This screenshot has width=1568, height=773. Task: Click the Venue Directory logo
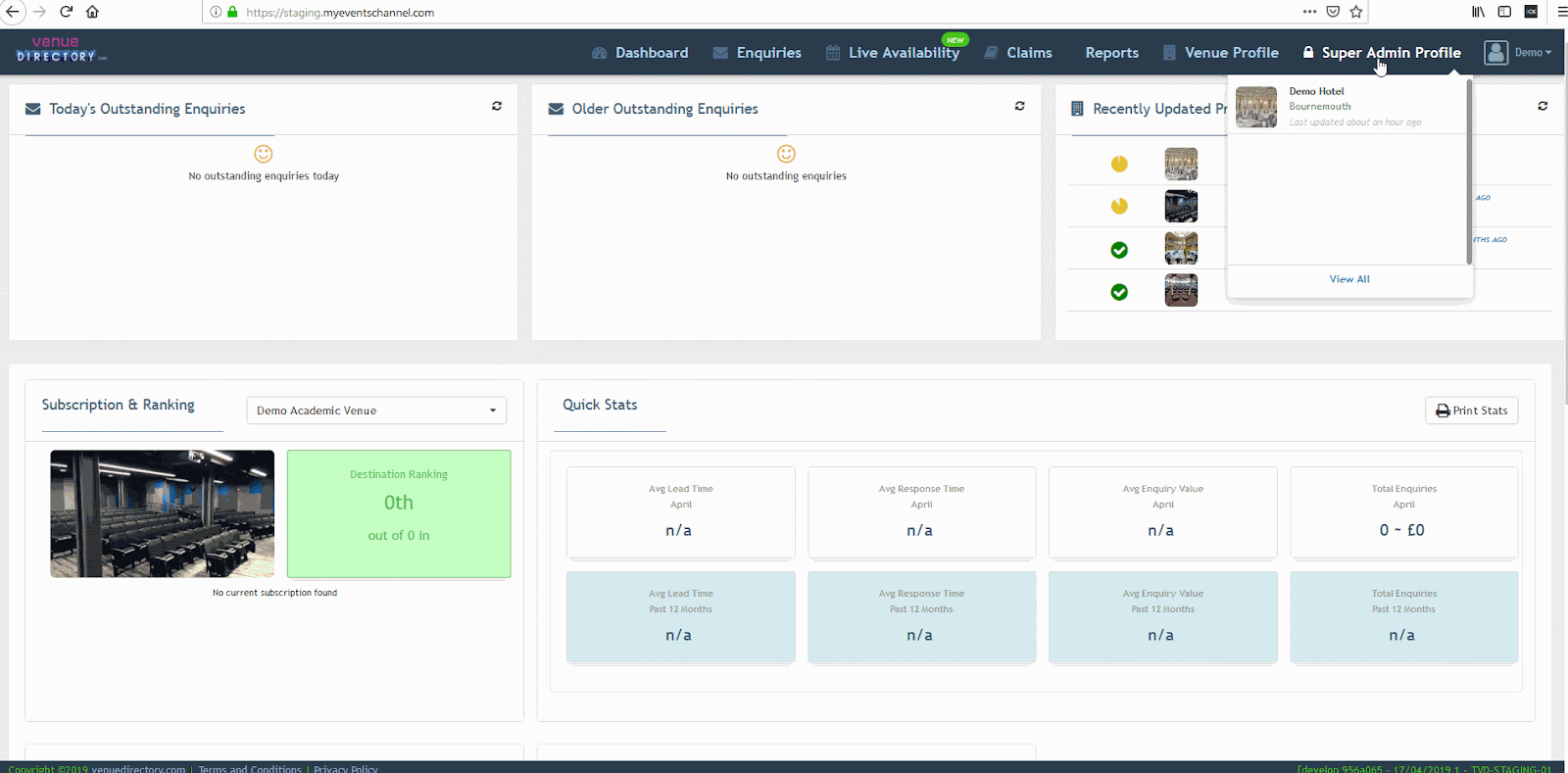(x=61, y=50)
